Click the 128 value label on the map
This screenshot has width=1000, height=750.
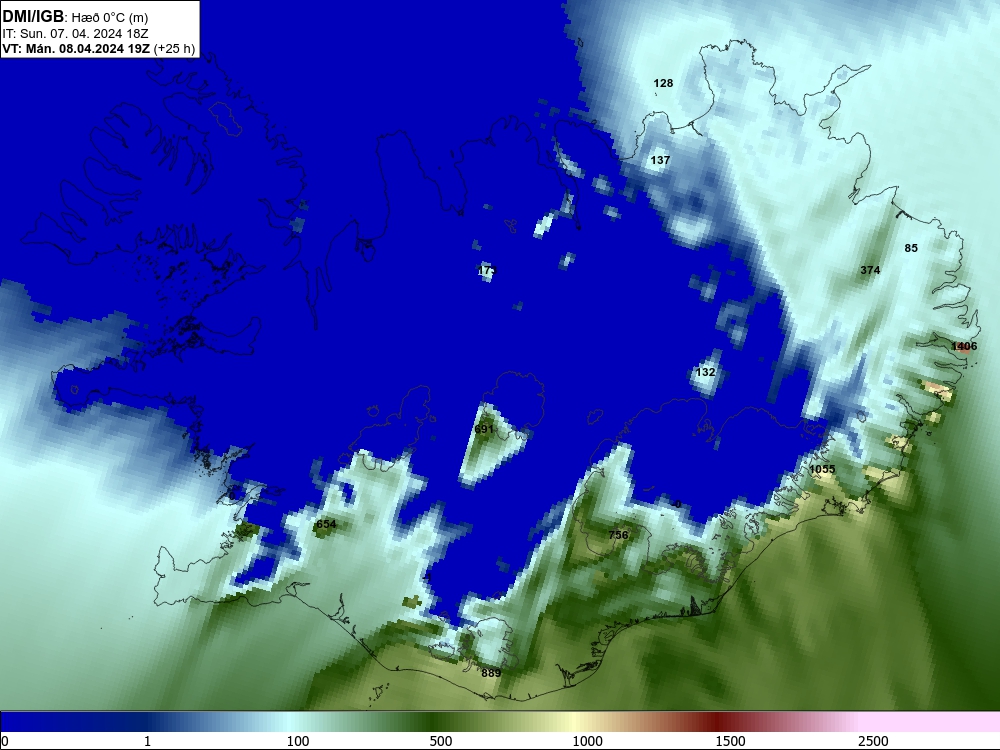pyautogui.click(x=663, y=83)
